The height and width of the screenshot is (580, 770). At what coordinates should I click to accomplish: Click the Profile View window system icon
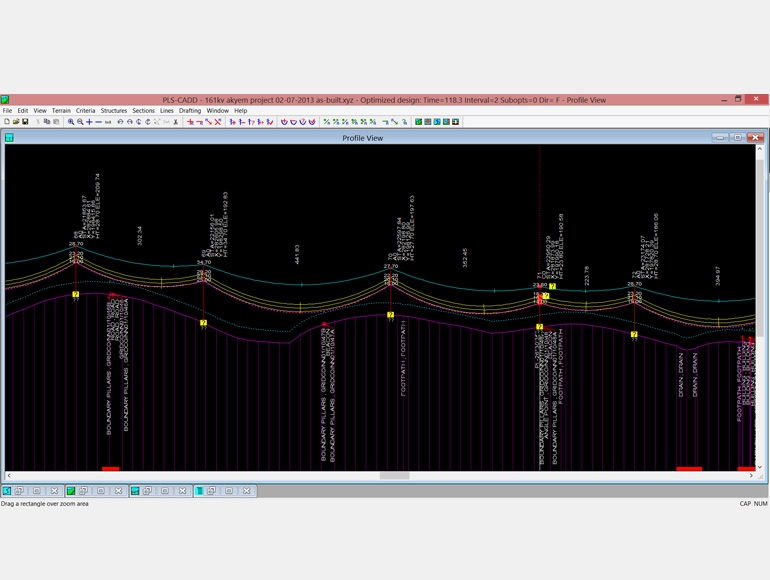9,138
